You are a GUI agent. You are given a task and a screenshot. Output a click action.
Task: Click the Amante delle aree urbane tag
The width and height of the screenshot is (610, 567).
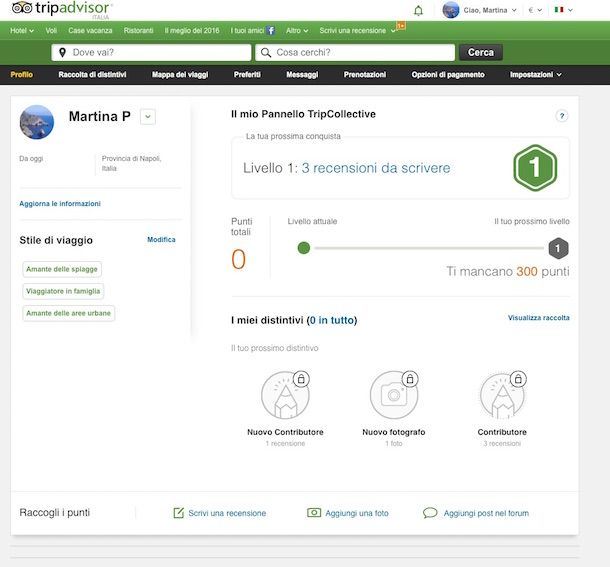[68, 313]
